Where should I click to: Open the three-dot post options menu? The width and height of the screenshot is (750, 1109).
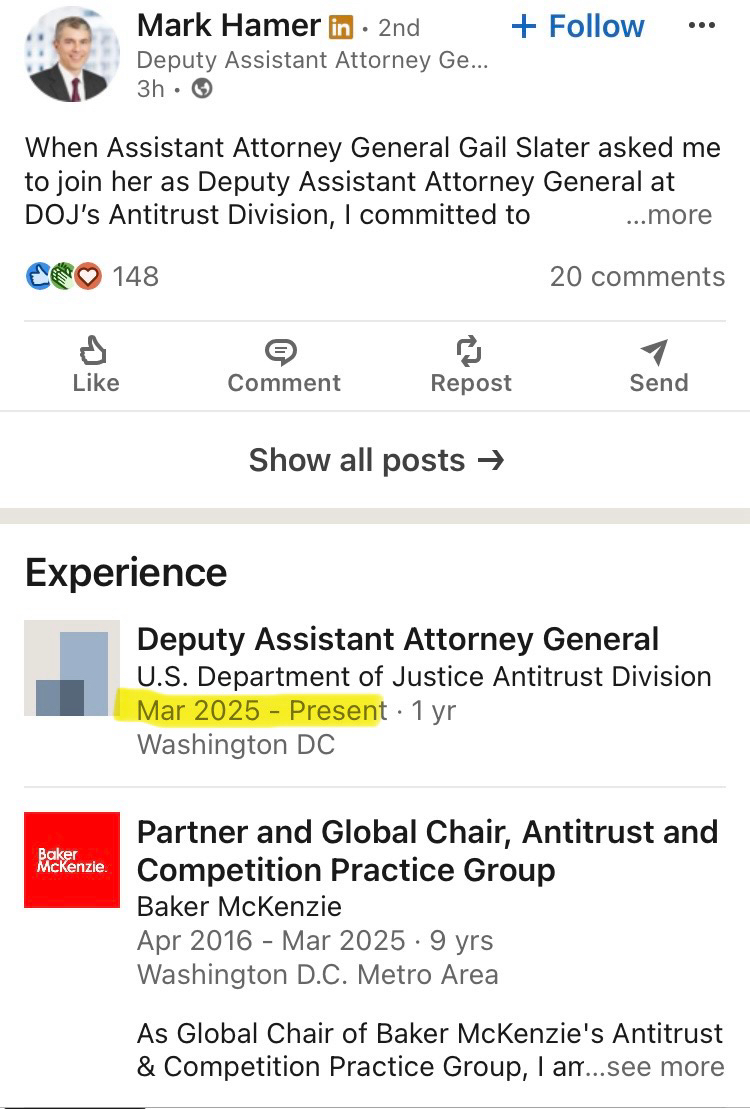click(702, 27)
